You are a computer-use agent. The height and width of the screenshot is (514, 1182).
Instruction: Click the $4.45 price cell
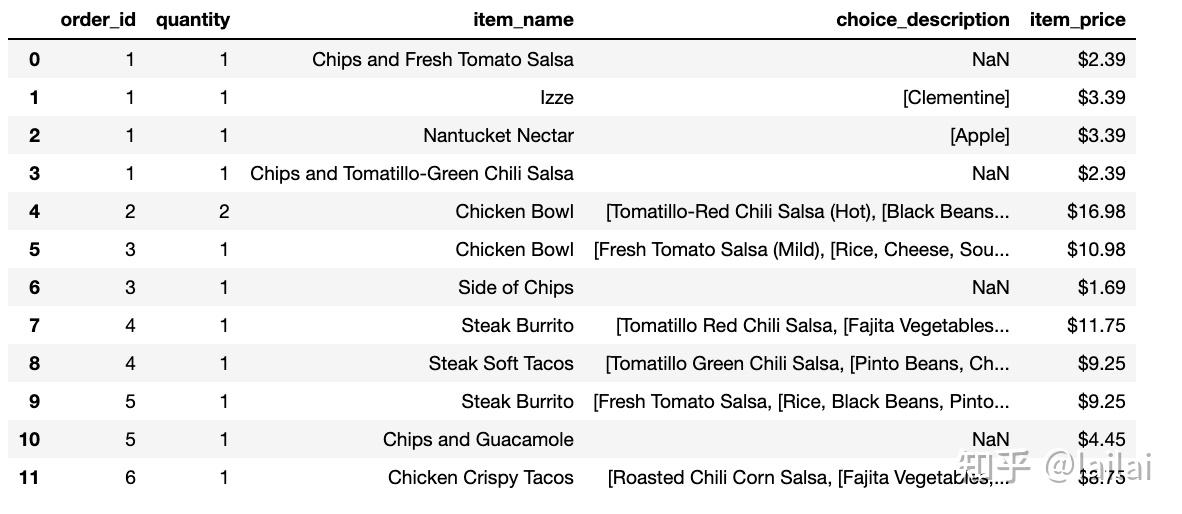(x=1101, y=439)
